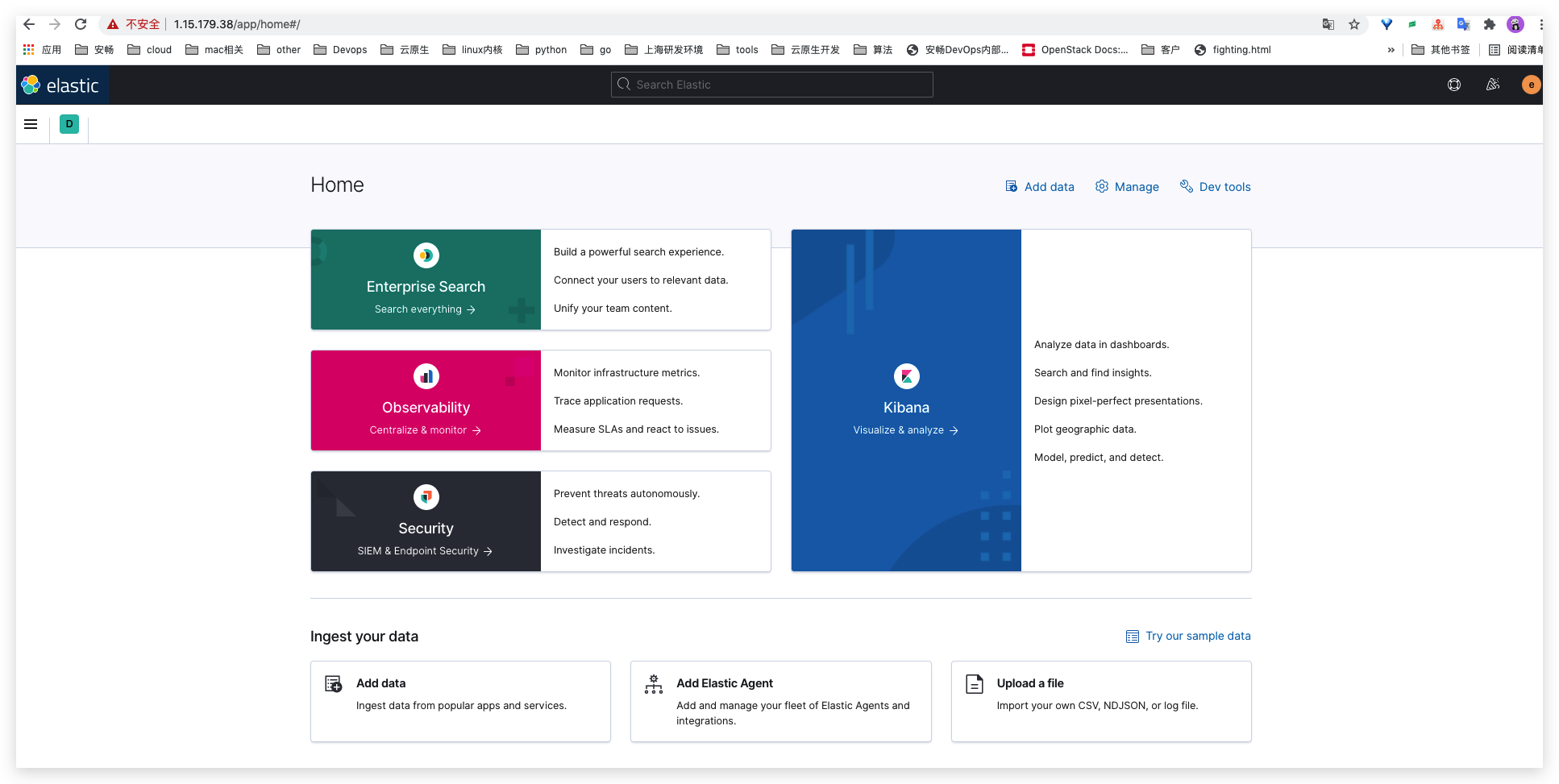Reload the page in browser
Image resolution: width=1559 pixels, height=784 pixels.
(81, 24)
